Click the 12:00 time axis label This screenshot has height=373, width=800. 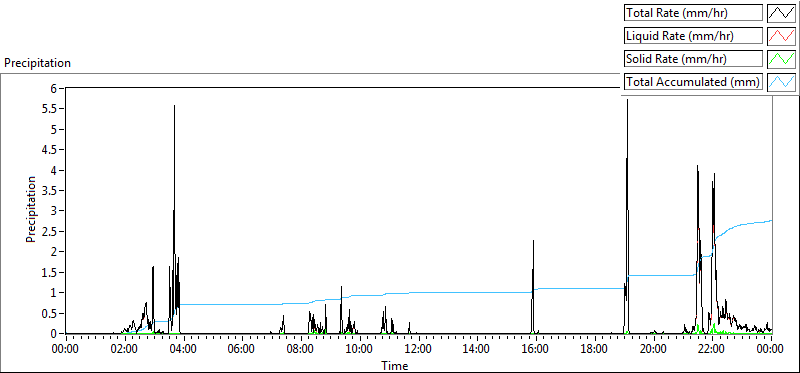[418, 350]
